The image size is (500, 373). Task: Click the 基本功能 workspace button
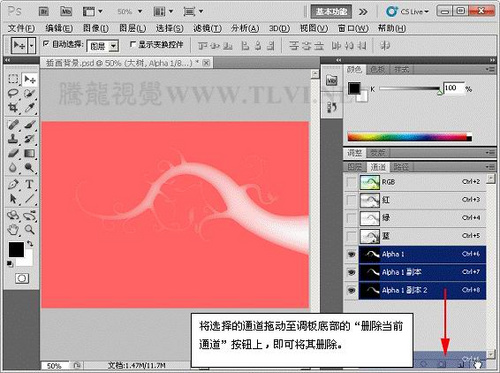pyautogui.click(x=331, y=12)
